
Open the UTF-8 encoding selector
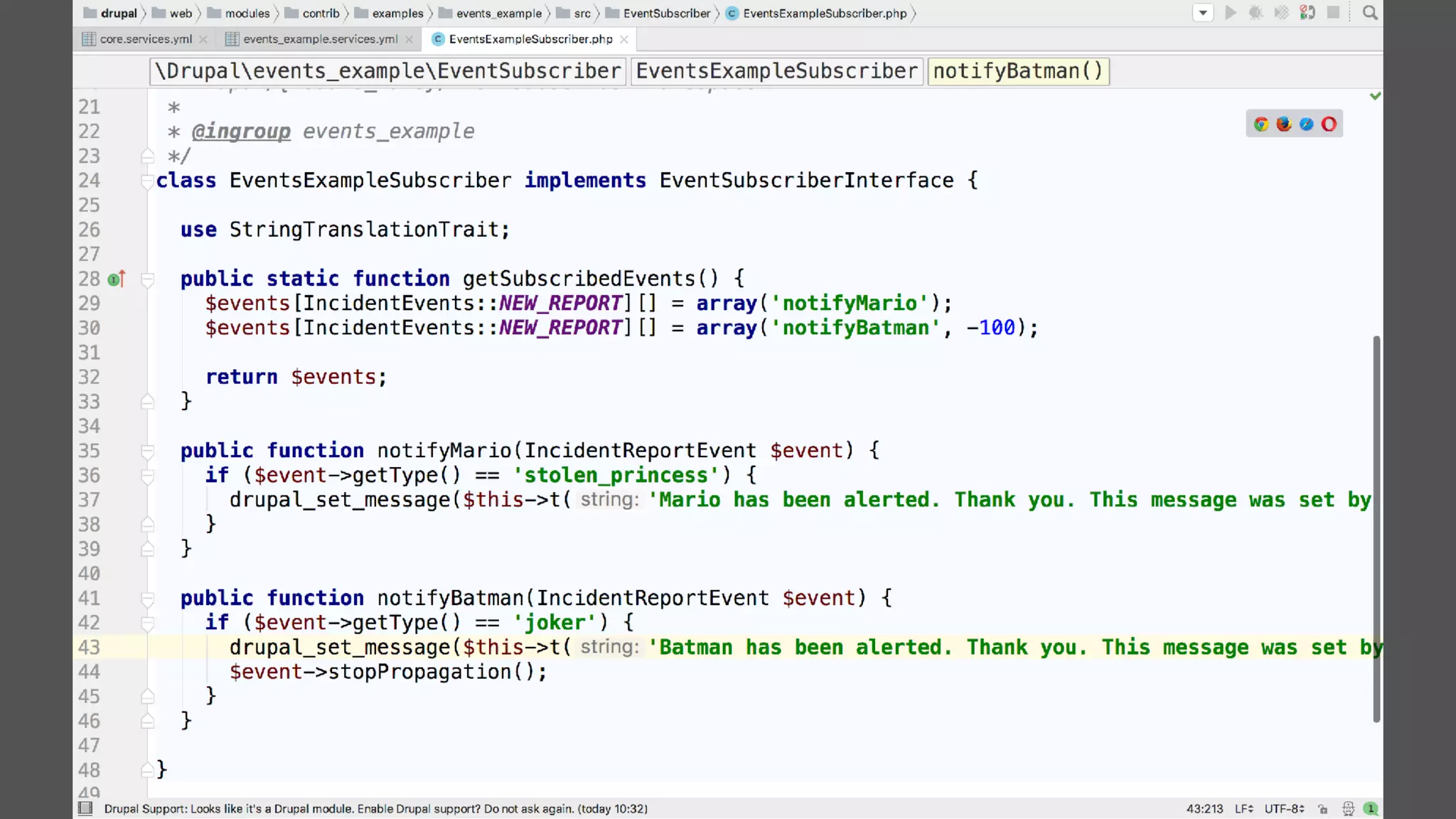1284,808
